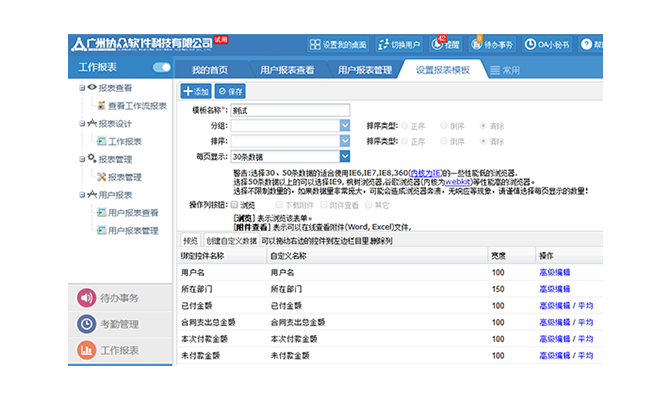Open the 提醒 reminder bell icon
This screenshot has height=412, width=670.
click(438, 45)
